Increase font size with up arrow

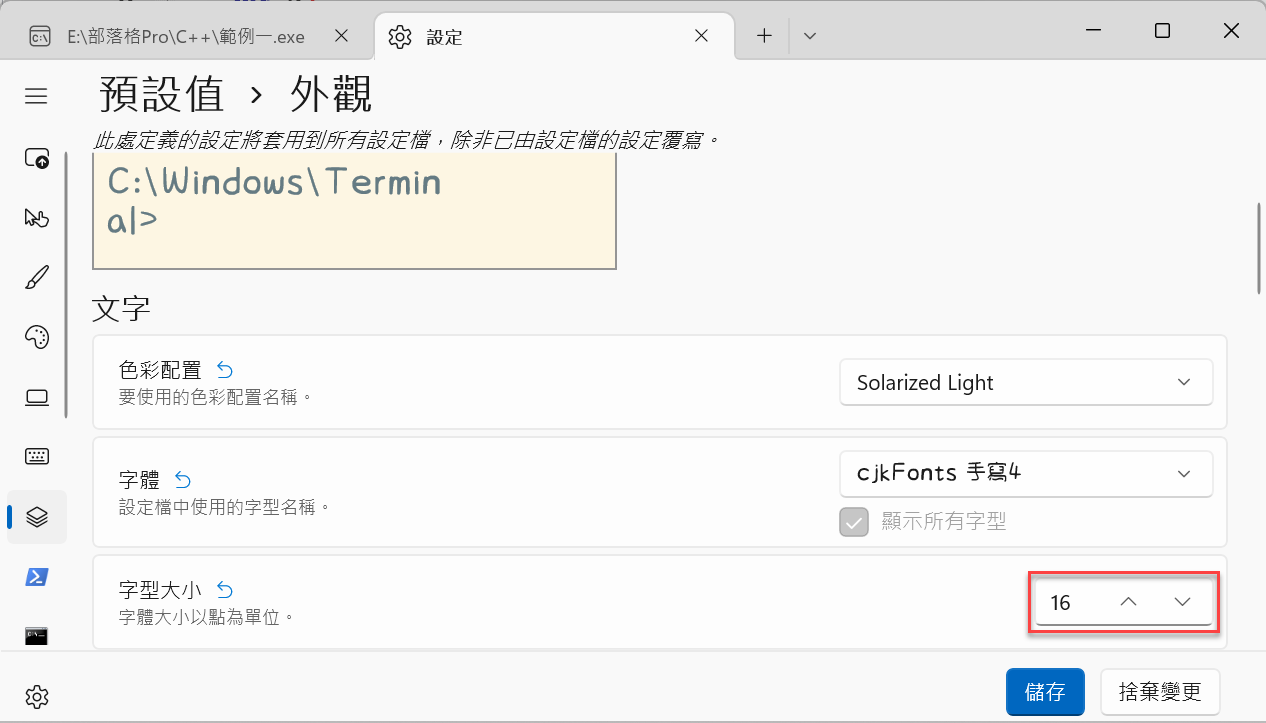click(x=1128, y=602)
